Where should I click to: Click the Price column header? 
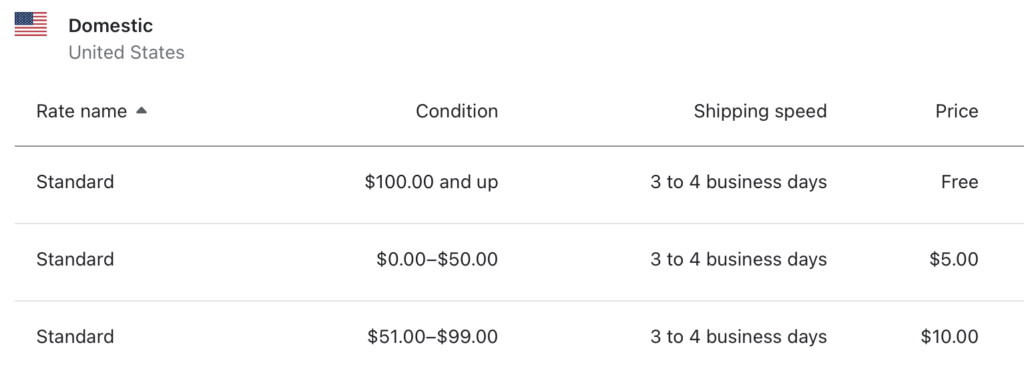tap(957, 112)
